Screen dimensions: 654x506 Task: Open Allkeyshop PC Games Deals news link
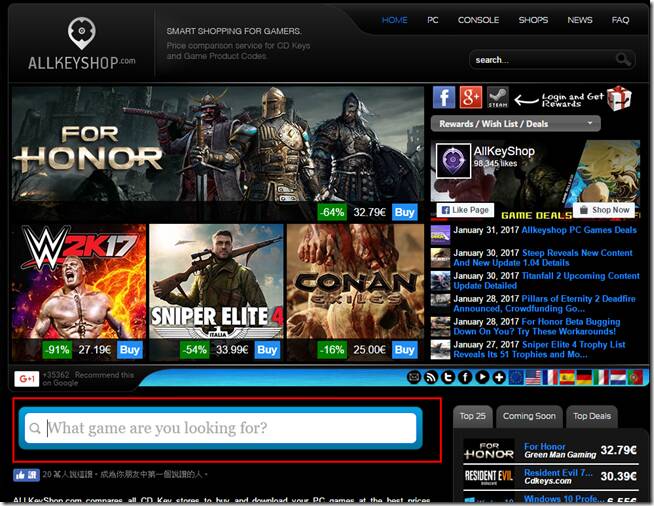click(x=579, y=230)
